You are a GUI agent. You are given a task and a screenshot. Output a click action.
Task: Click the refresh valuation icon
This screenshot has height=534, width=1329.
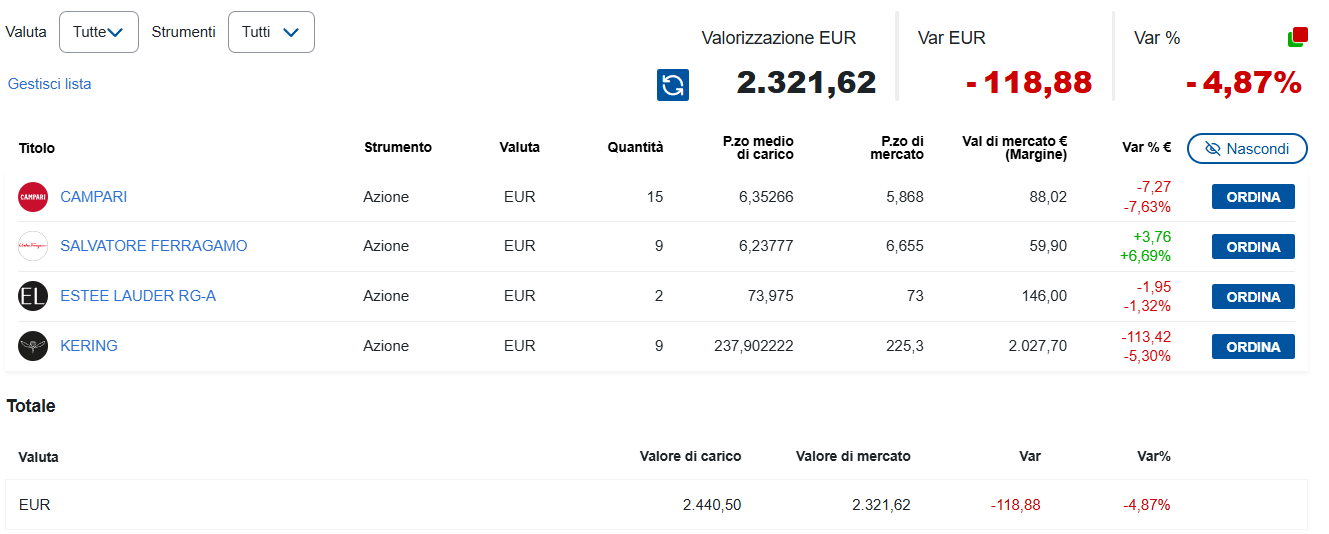673,85
